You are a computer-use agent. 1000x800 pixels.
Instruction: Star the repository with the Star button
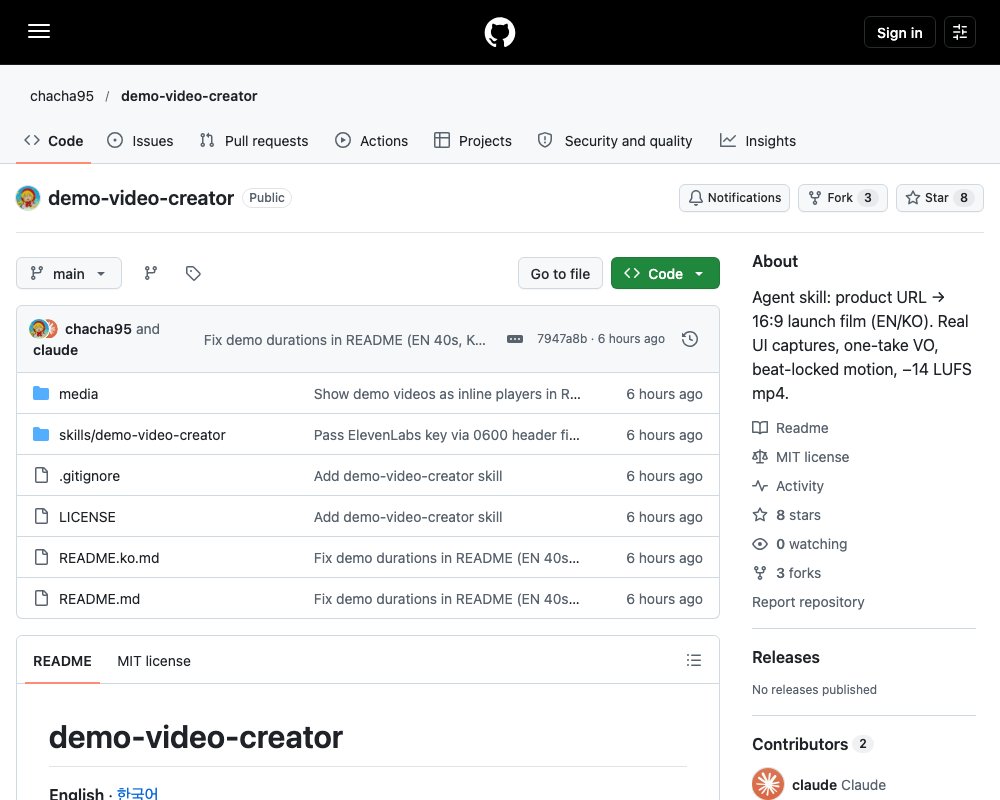point(939,198)
